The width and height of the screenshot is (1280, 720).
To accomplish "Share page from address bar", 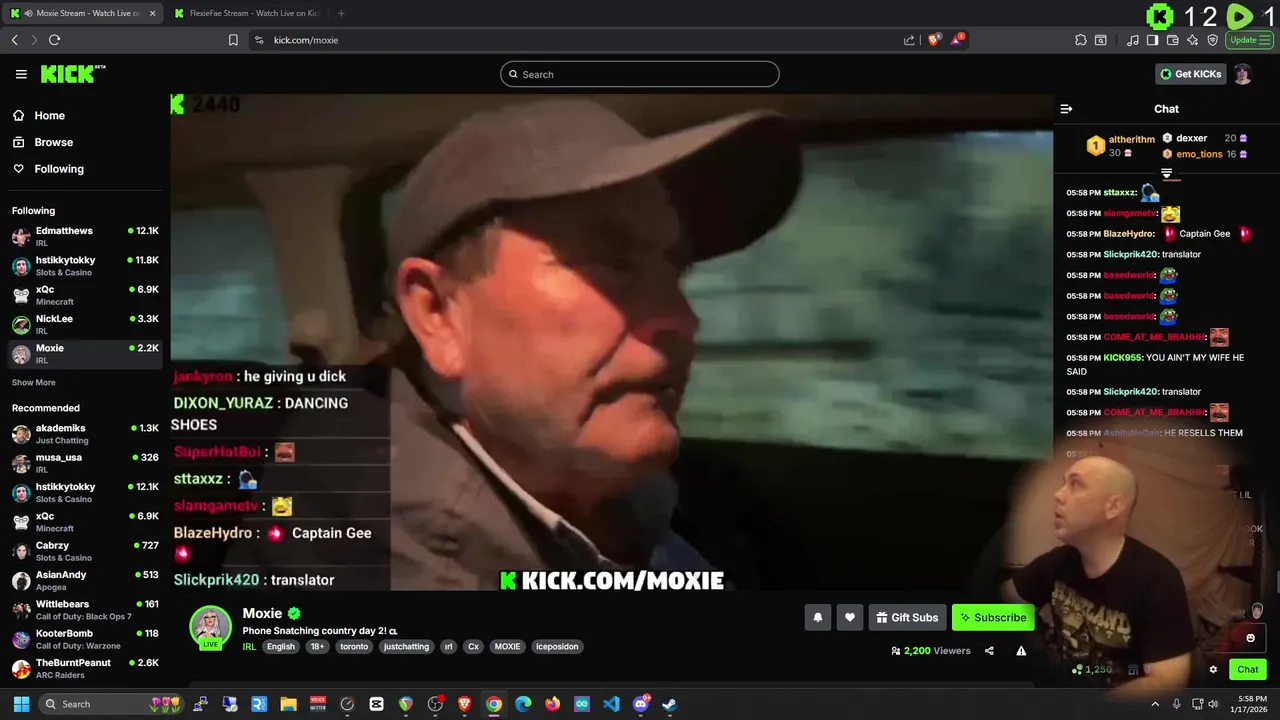I will pos(909,40).
